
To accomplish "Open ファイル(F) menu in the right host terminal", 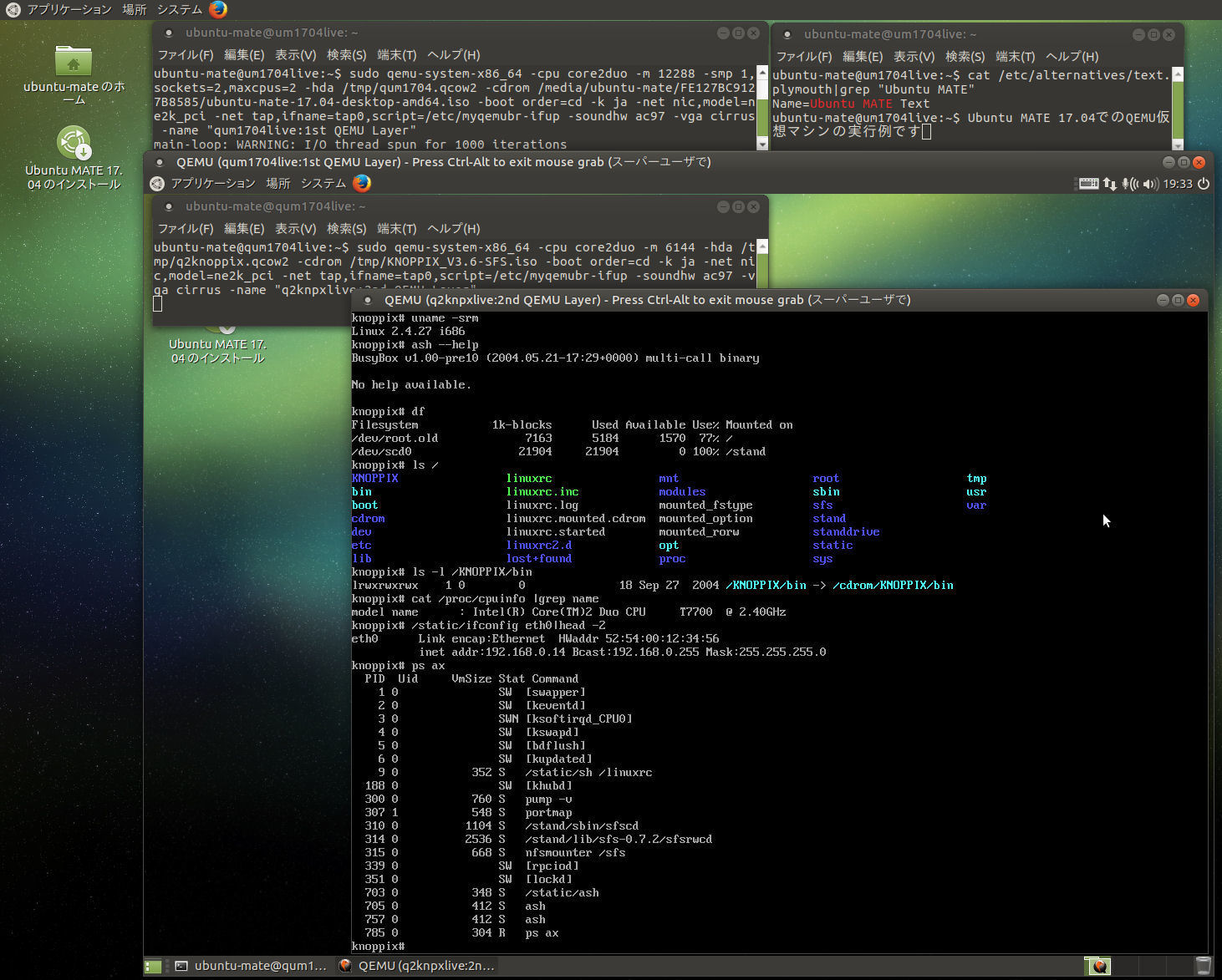I will click(804, 57).
